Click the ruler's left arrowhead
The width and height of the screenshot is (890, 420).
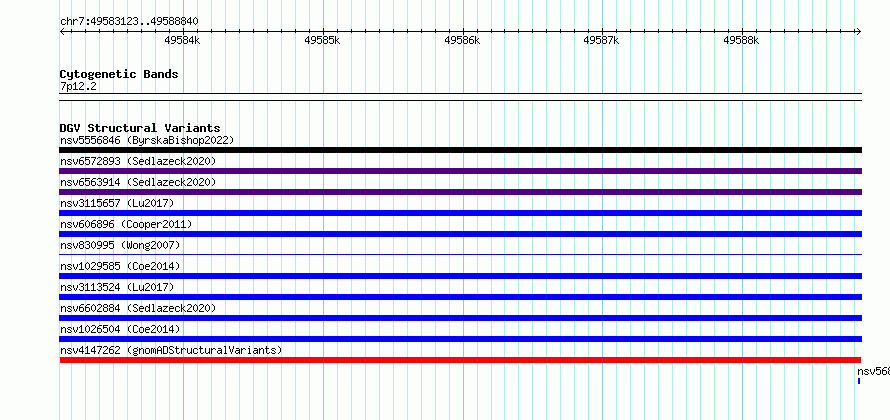tap(62, 32)
